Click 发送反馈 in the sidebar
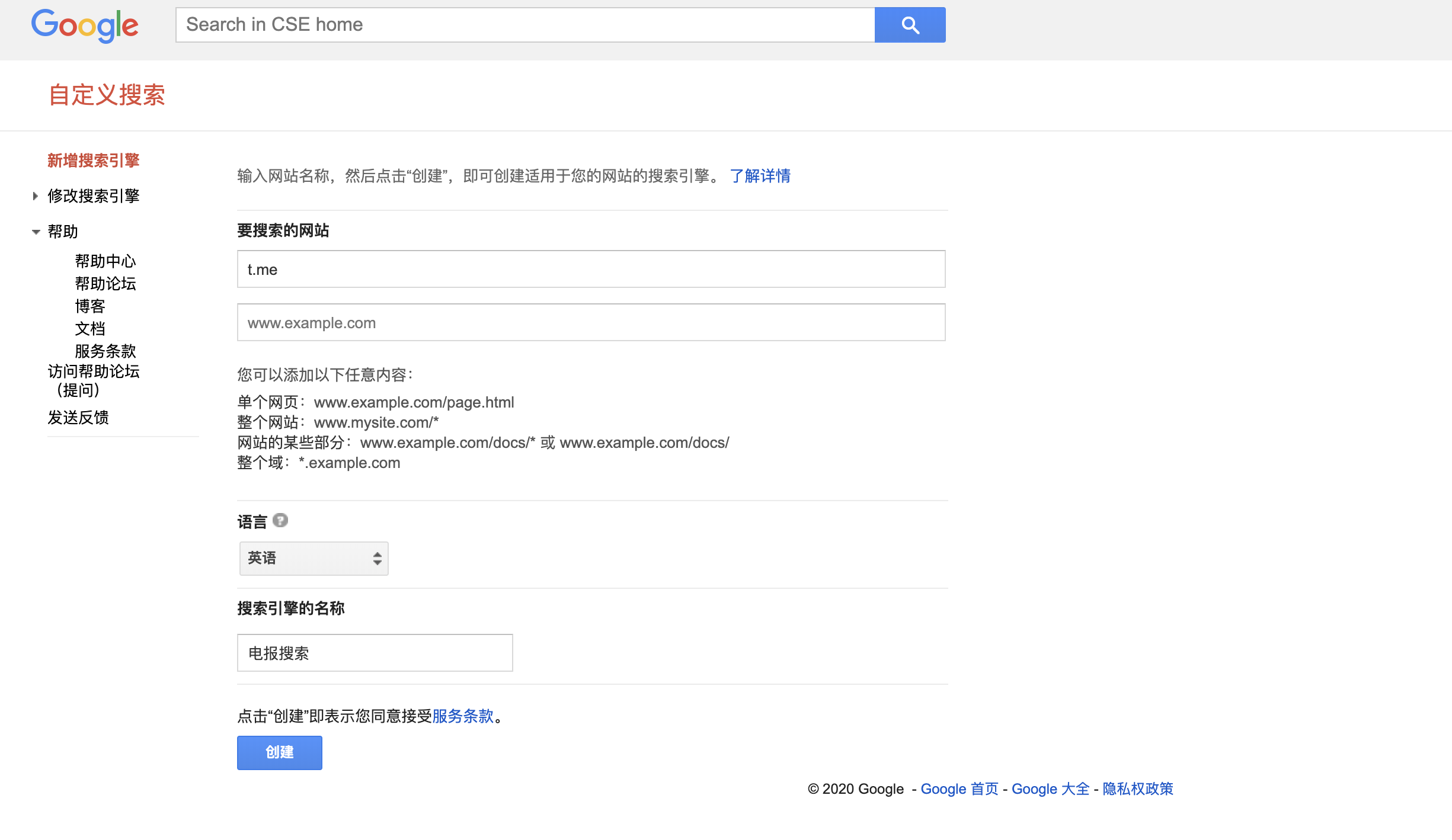This screenshot has width=1452, height=840. pyautogui.click(x=78, y=418)
